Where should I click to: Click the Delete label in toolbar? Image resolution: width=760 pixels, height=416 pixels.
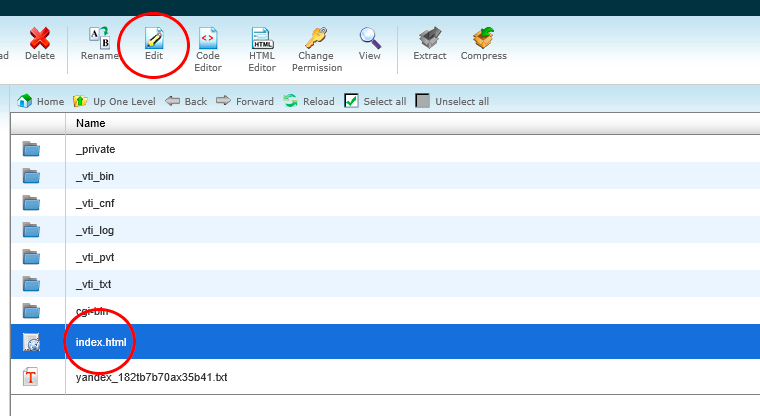[40, 56]
